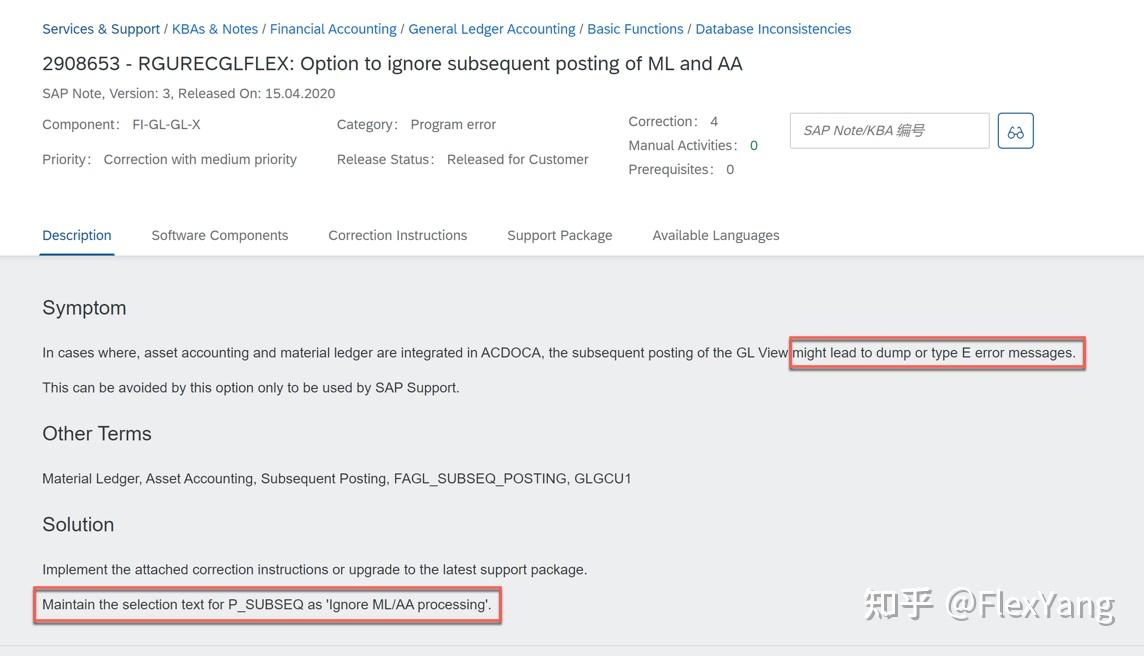The image size is (1144, 656).
Task: Click the Correction count value 4
Action: 714,122
